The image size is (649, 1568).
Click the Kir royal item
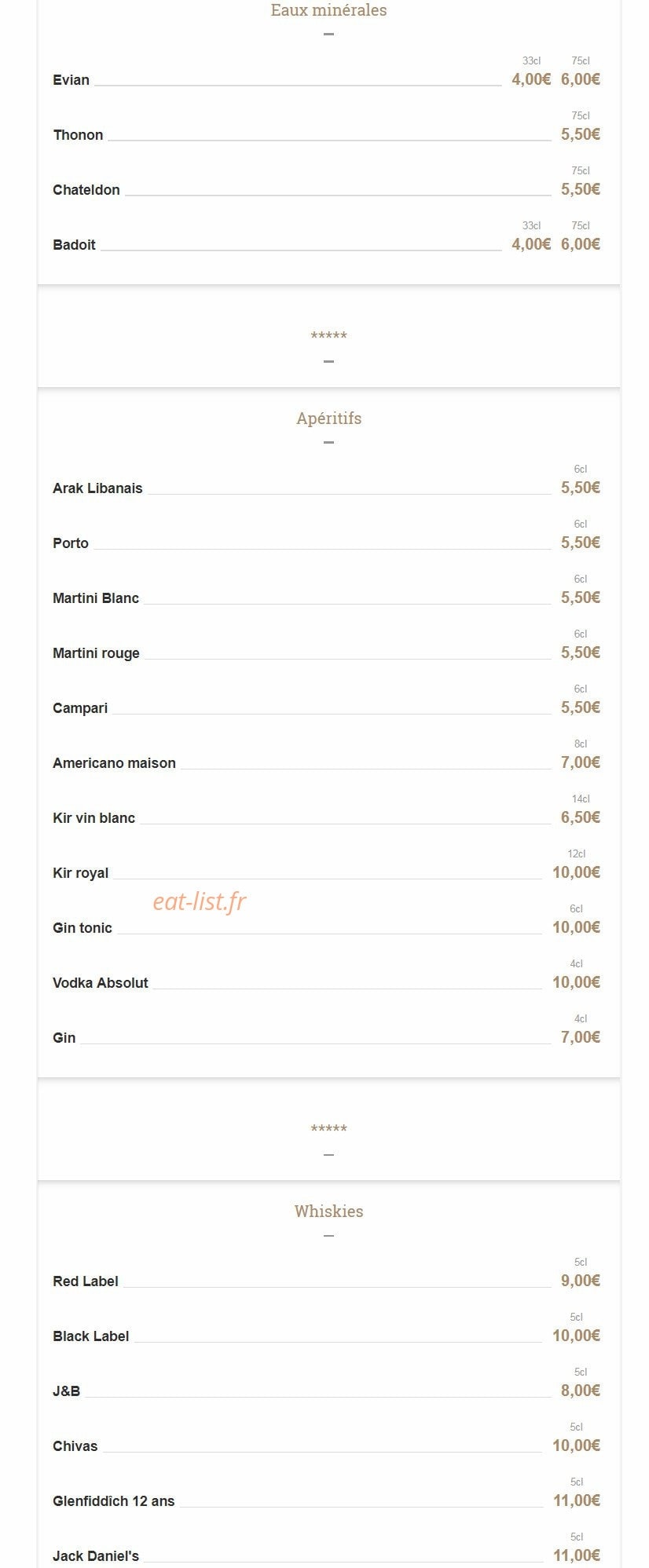pyautogui.click(x=80, y=873)
